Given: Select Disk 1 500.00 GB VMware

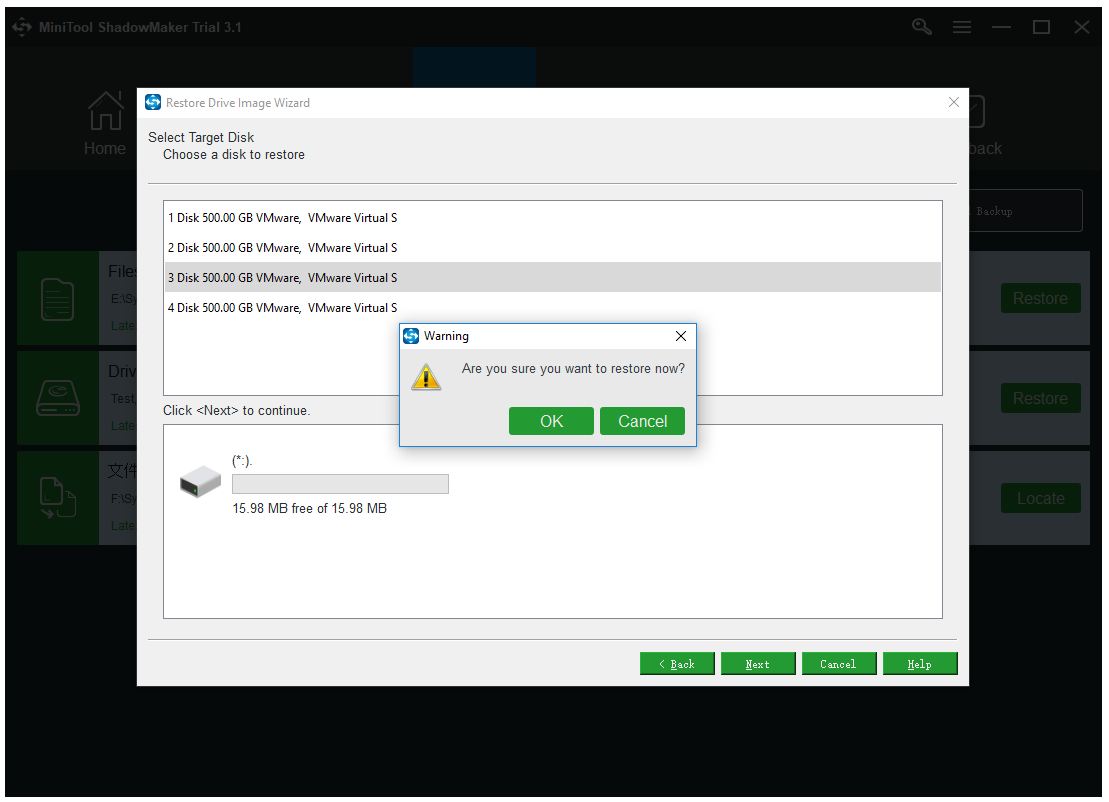Looking at the screenshot, I should [x=552, y=218].
